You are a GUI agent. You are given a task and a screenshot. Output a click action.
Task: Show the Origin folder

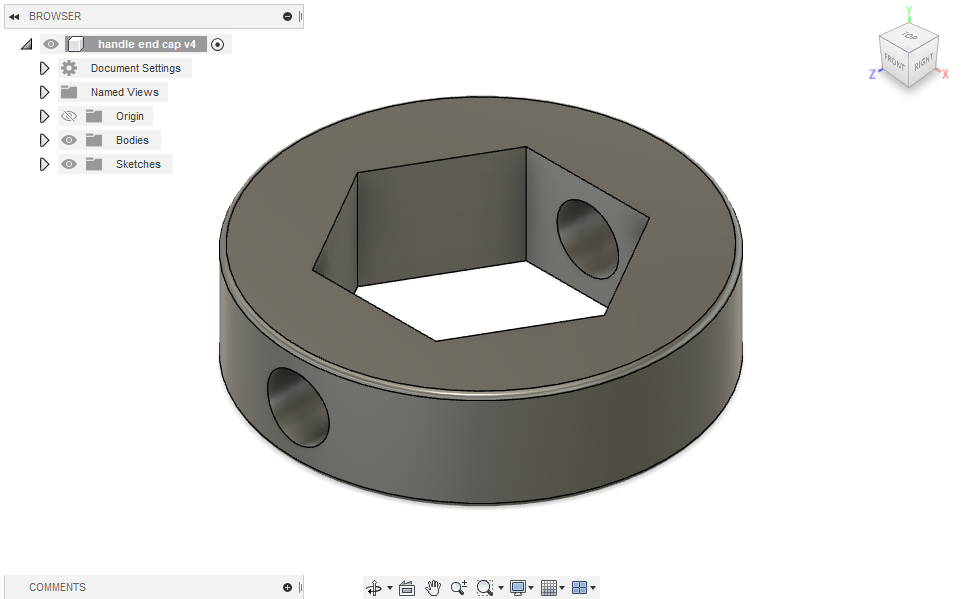(68, 115)
